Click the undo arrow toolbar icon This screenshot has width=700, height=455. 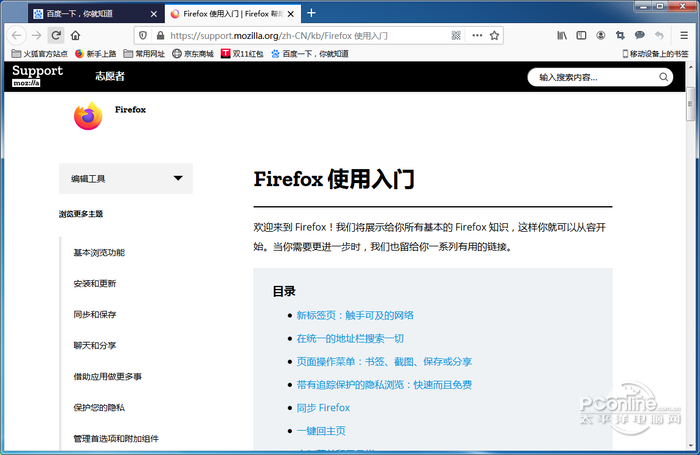click(659, 35)
